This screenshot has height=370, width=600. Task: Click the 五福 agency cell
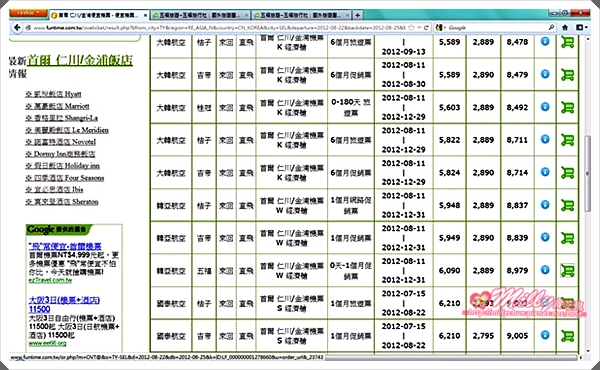(204, 271)
